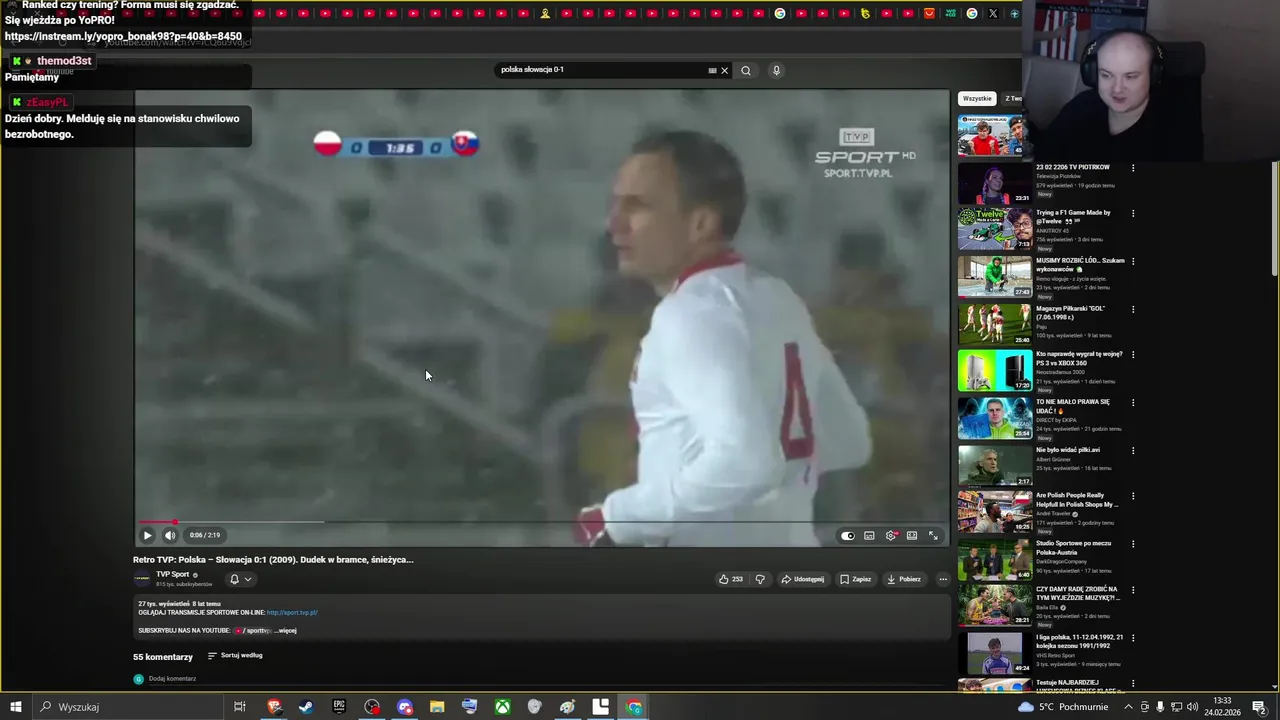This screenshot has height=720, width=1280.
Task: Click the '55 komentarzy' comments count
Action: 163,657
